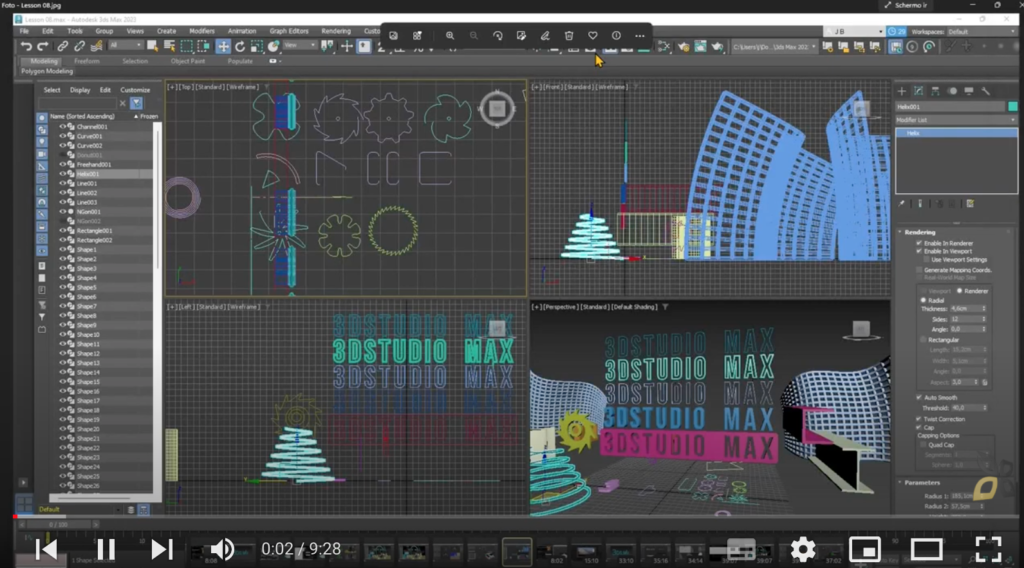Viewport: 1024px width, 568px height.
Task: Open the Utilities wrench panel icon
Action: pyautogui.click(x=986, y=91)
